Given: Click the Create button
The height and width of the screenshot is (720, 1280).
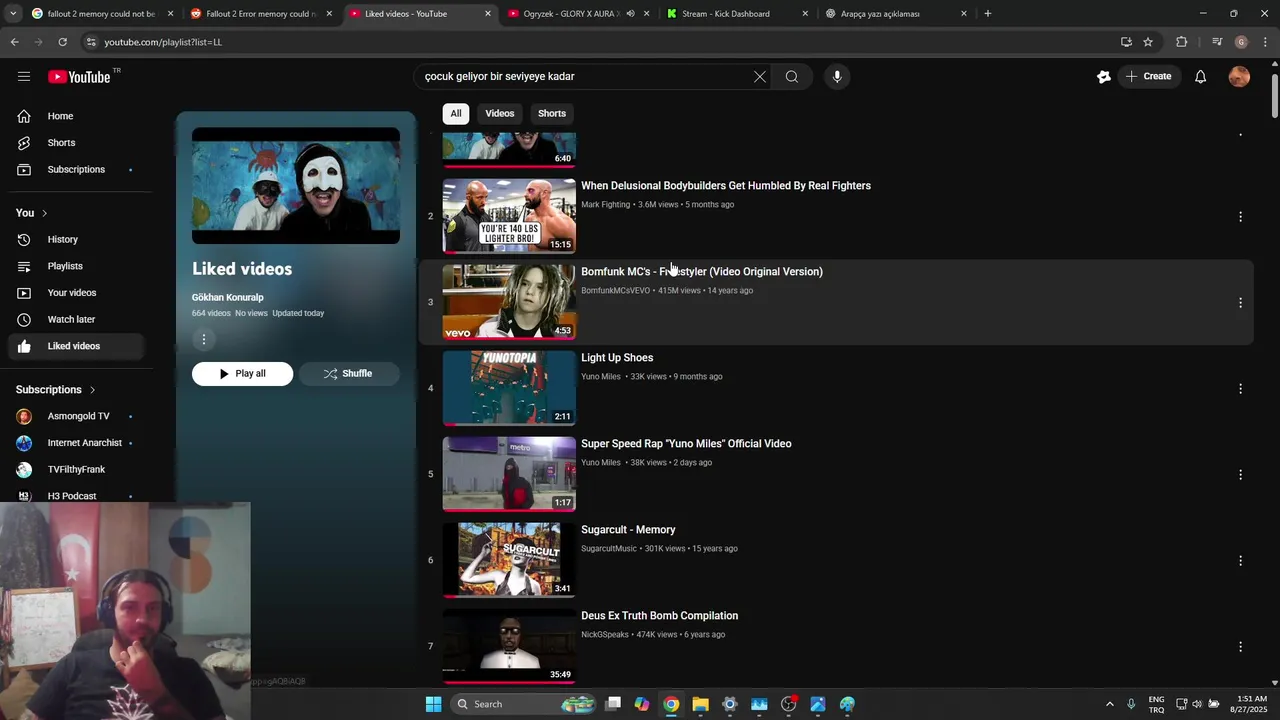Looking at the screenshot, I should [x=1148, y=77].
